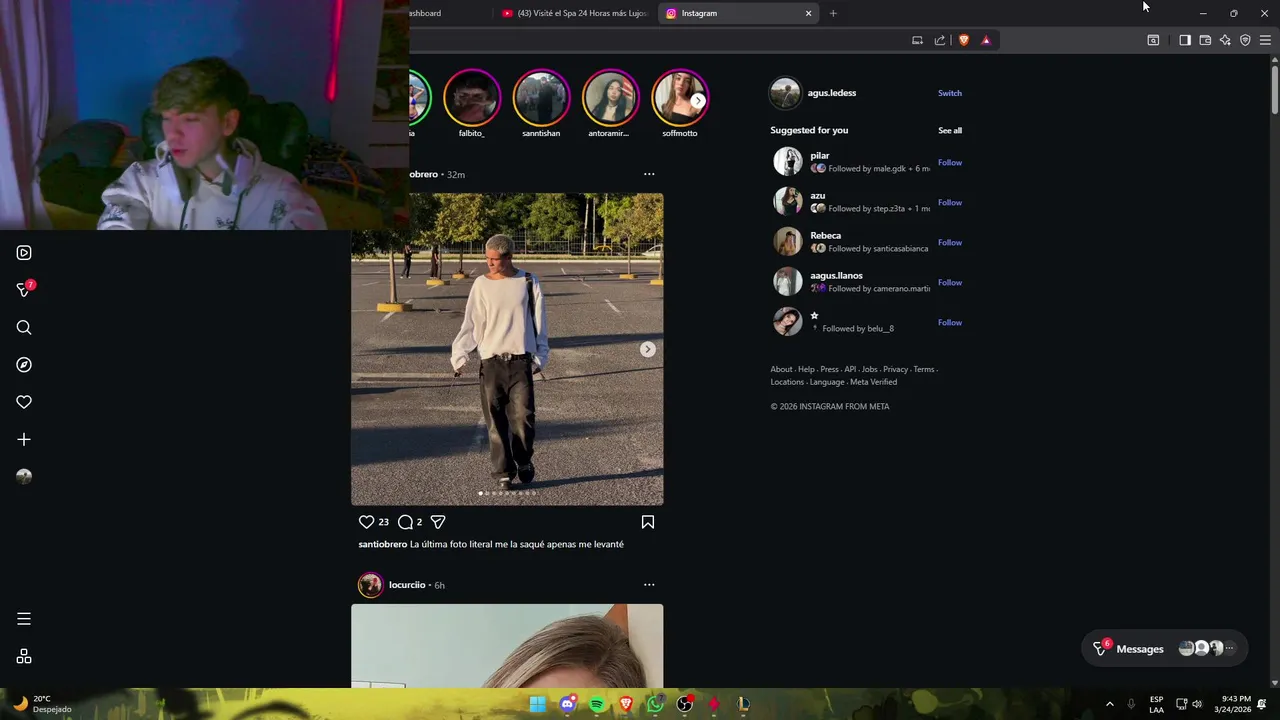
Task: Open the More hamburger menu in sidebar
Action: tap(24, 619)
